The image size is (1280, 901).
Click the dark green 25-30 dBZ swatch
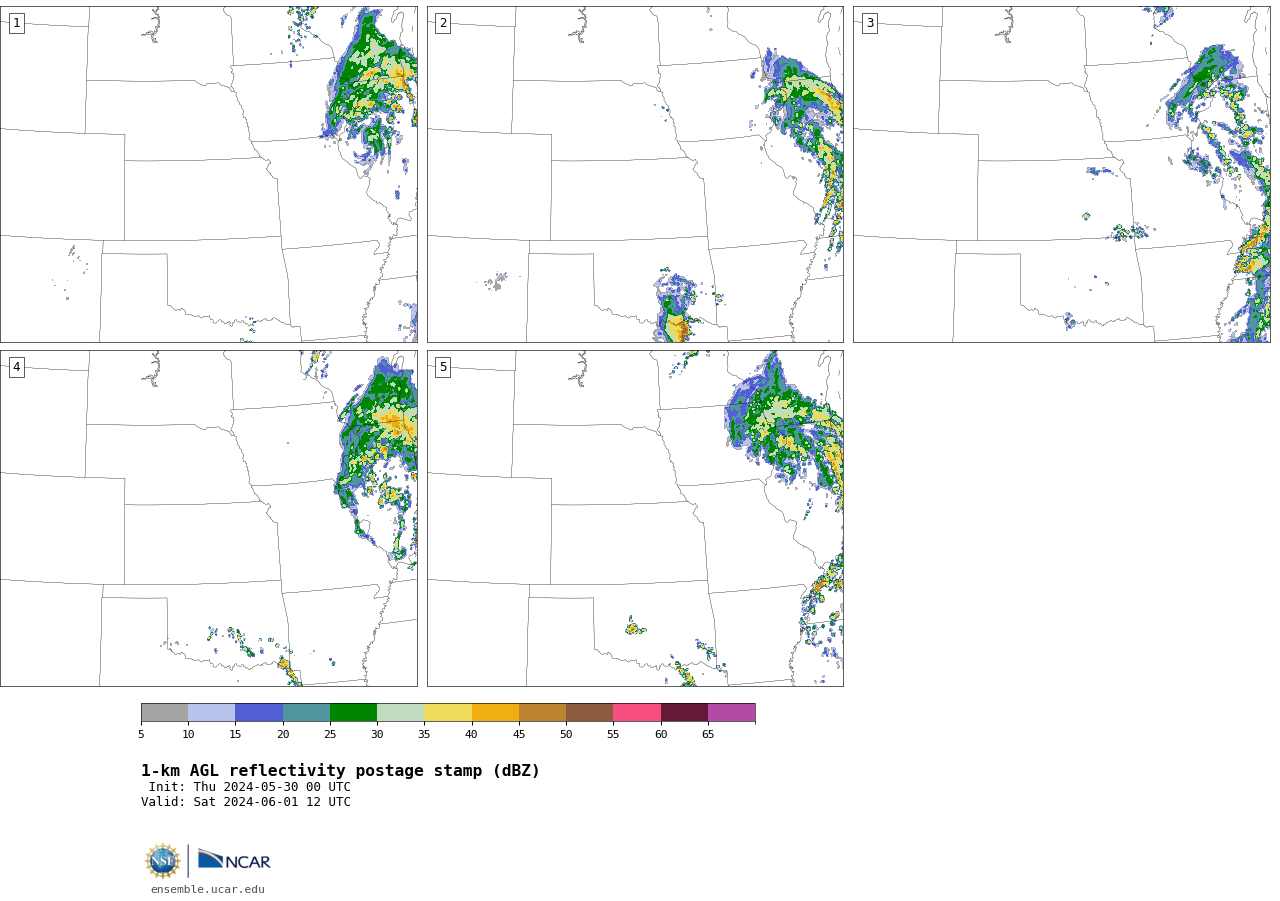click(x=353, y=713)
